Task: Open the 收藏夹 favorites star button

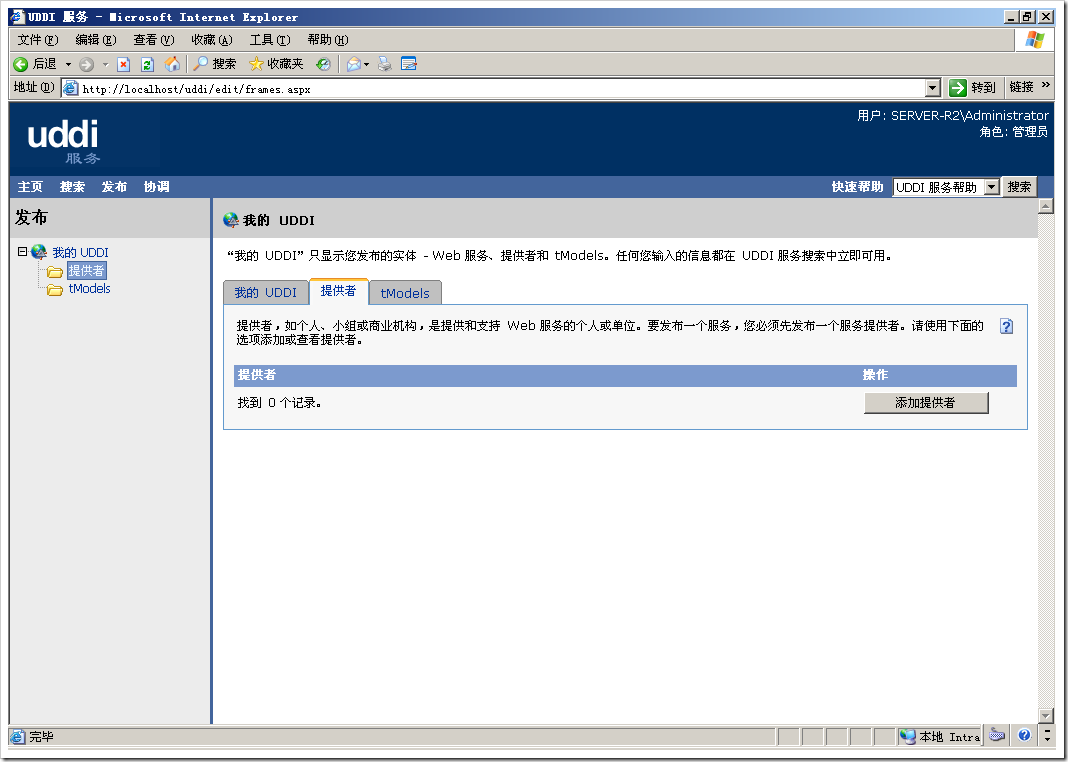Action: 276,64
